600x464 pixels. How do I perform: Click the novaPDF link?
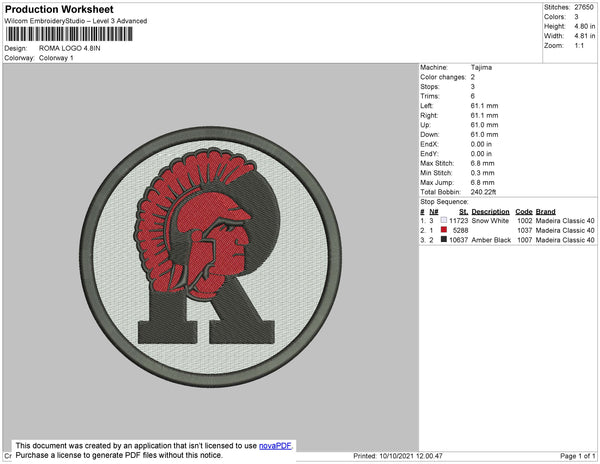click(275, 446)
